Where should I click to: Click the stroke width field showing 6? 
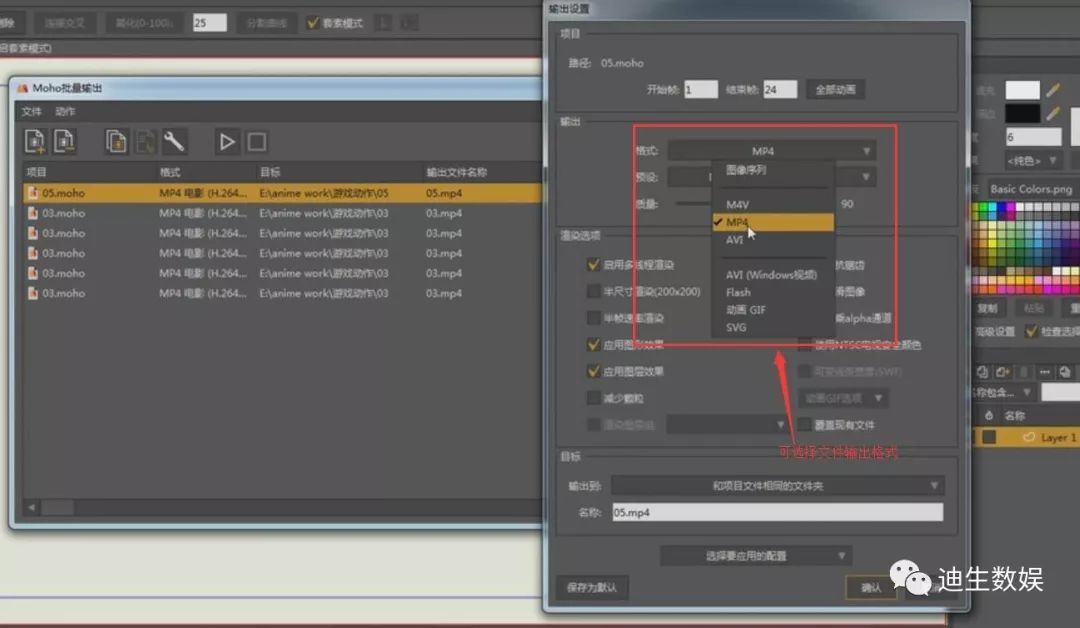point(1033,137)
